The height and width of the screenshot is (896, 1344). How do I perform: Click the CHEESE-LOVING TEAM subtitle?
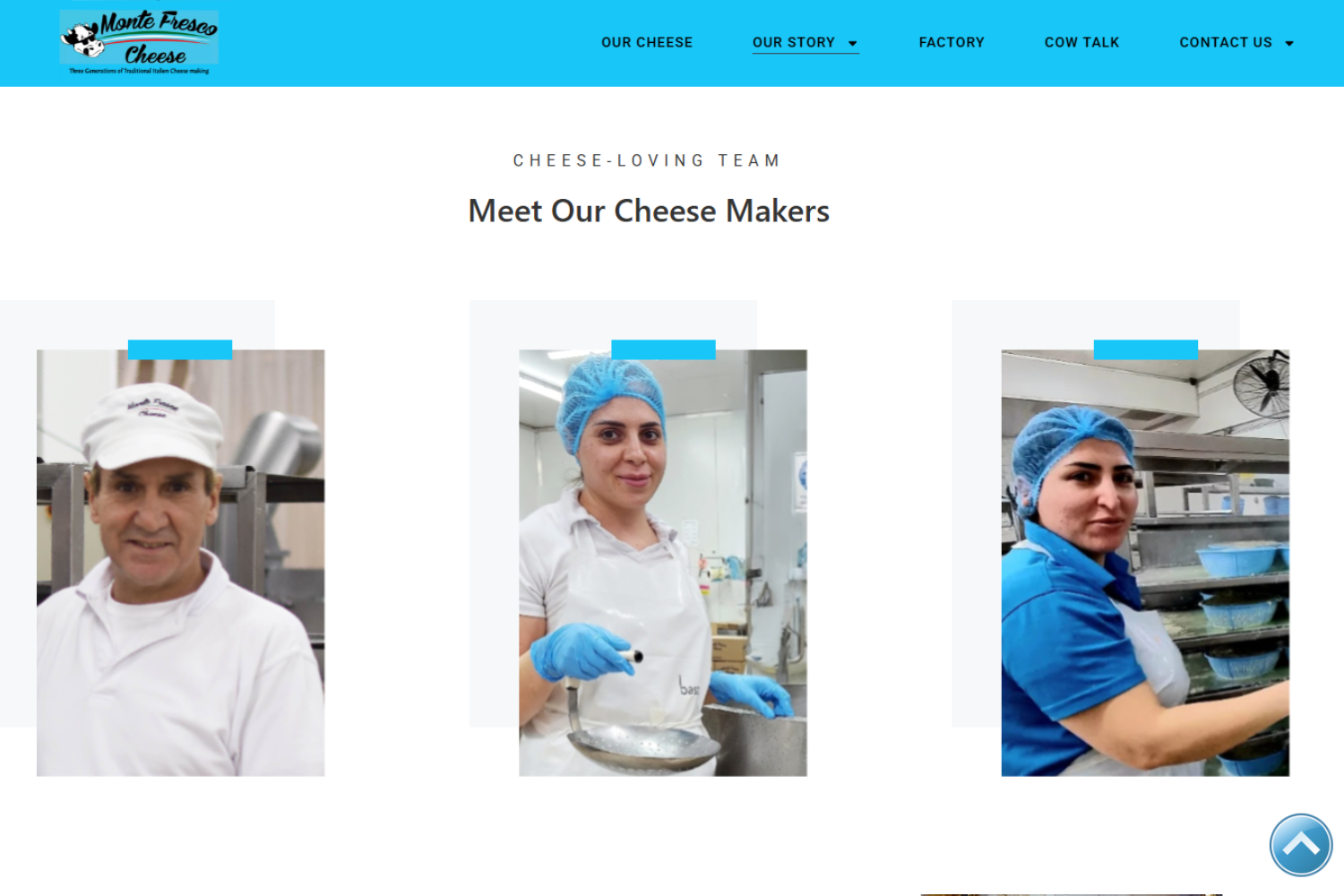tap(647, 160)
